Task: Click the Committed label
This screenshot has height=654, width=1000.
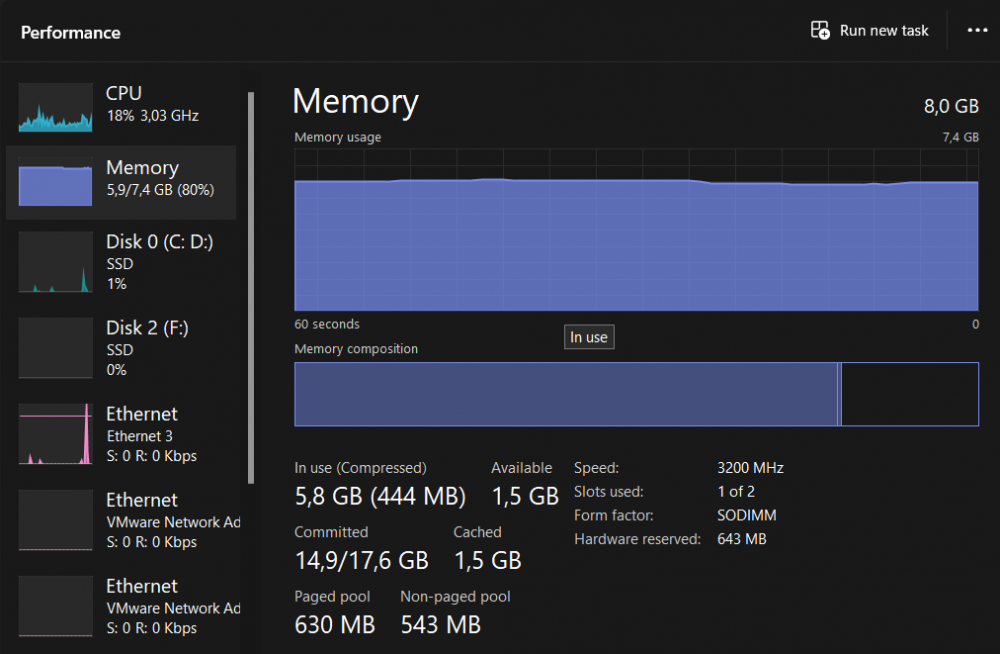Action: click(x=331, y=532)
